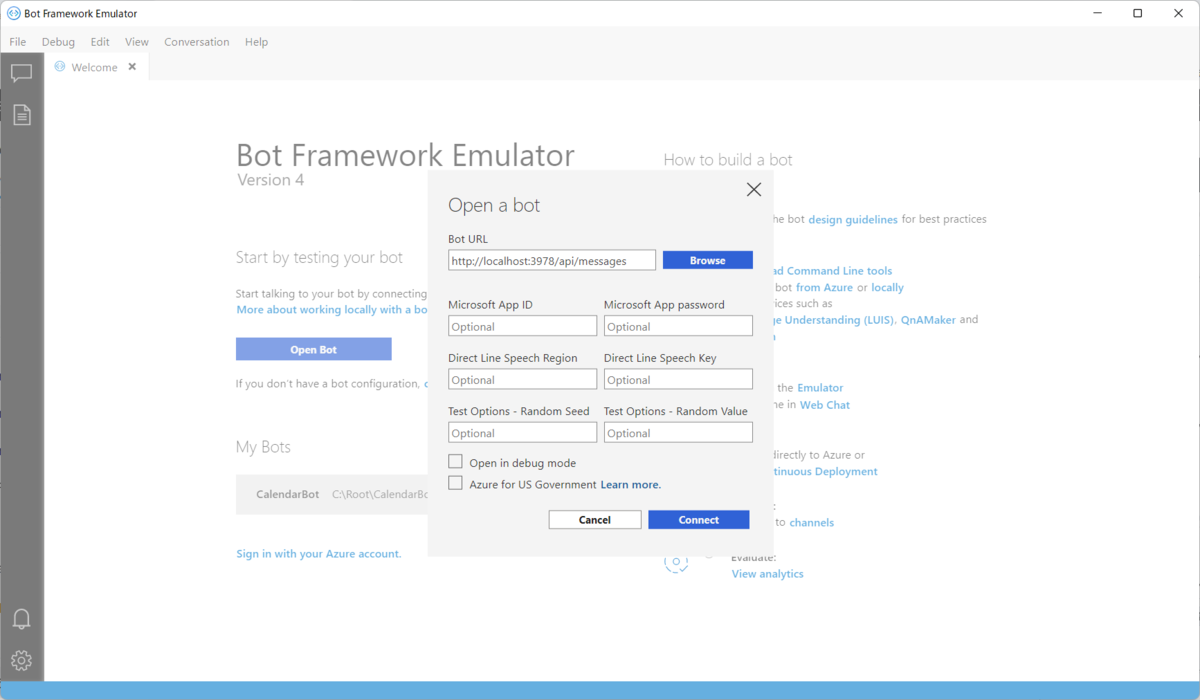Click the Random Value test option field
This screenshot has height=700, width=1200.
click(678, 432)
